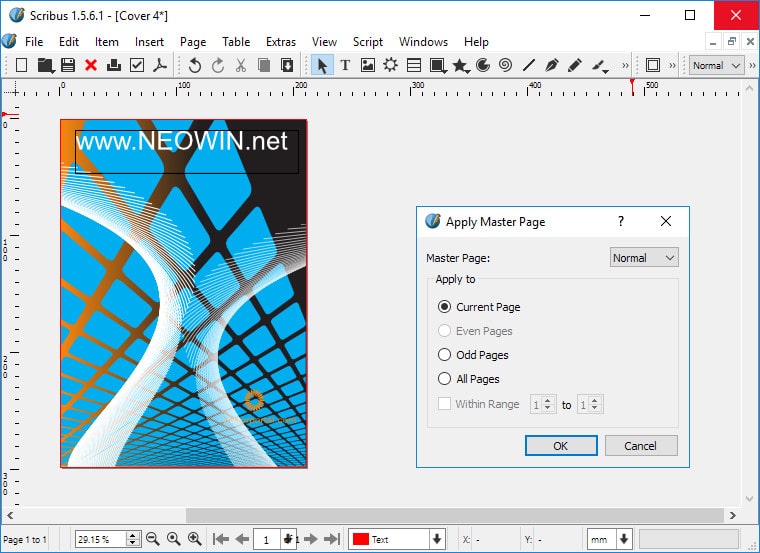Select the Render Frame gear tool
The image size is (760, 553).
pos(391,64)
